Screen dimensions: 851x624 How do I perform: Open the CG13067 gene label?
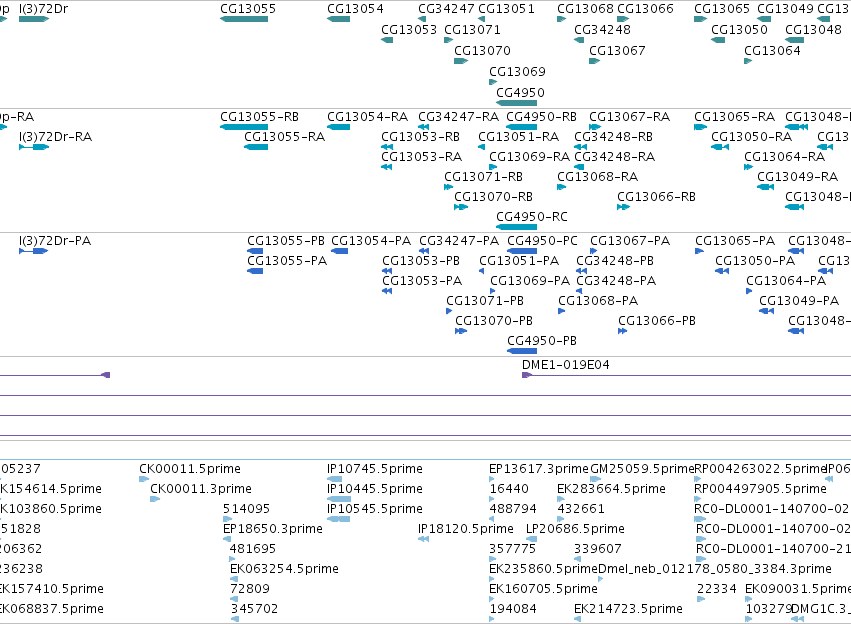pyautogui.click(x=617, y=50)
